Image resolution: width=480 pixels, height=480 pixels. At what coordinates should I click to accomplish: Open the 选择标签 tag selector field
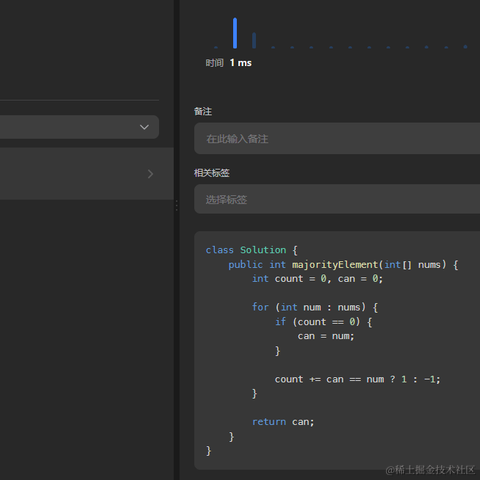(337, 199)
